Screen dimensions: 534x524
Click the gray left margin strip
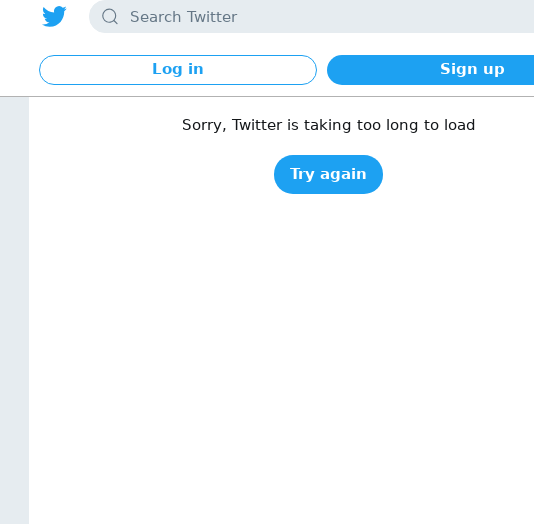14,310
